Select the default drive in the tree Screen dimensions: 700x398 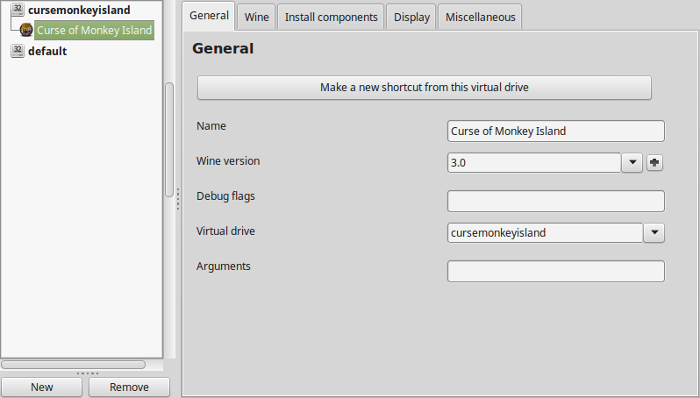(x=47, y=51)
